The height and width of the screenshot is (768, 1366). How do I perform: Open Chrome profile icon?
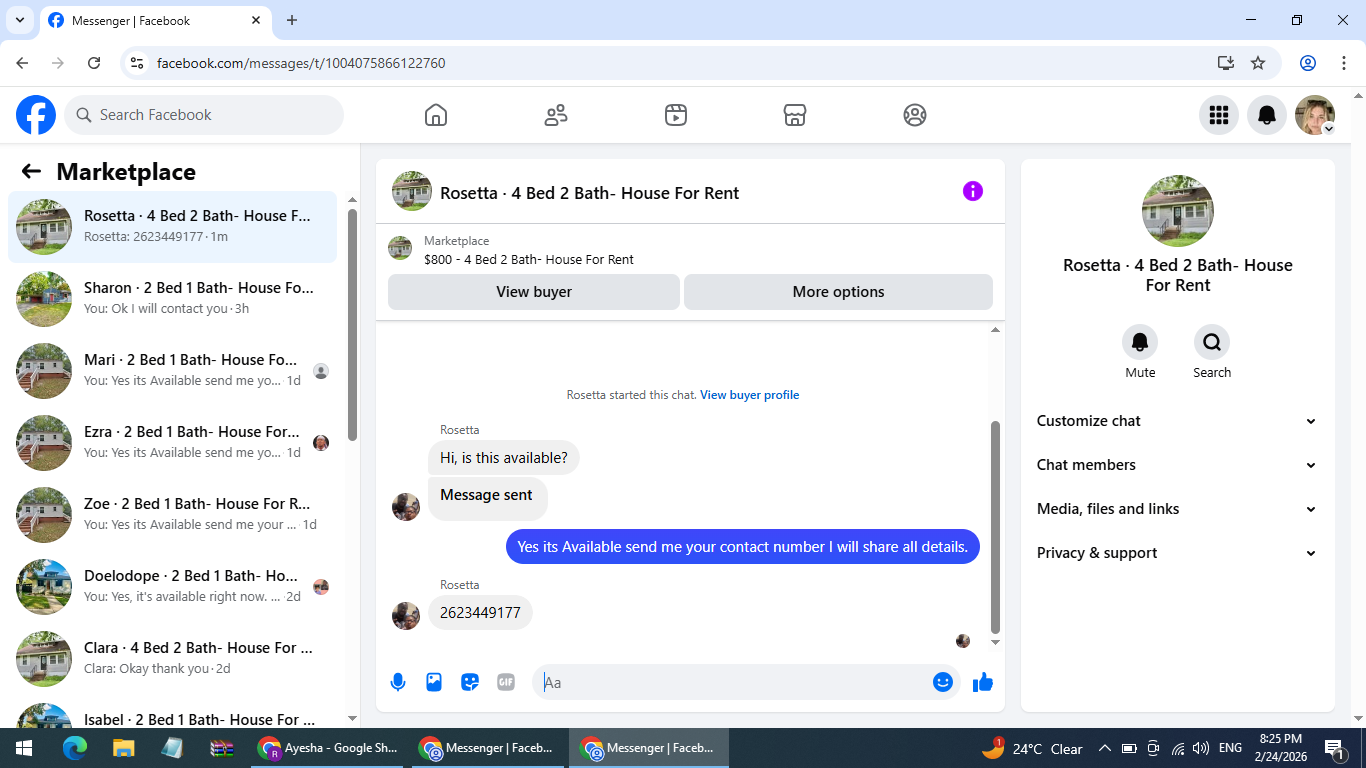(x=1308, y=63)
